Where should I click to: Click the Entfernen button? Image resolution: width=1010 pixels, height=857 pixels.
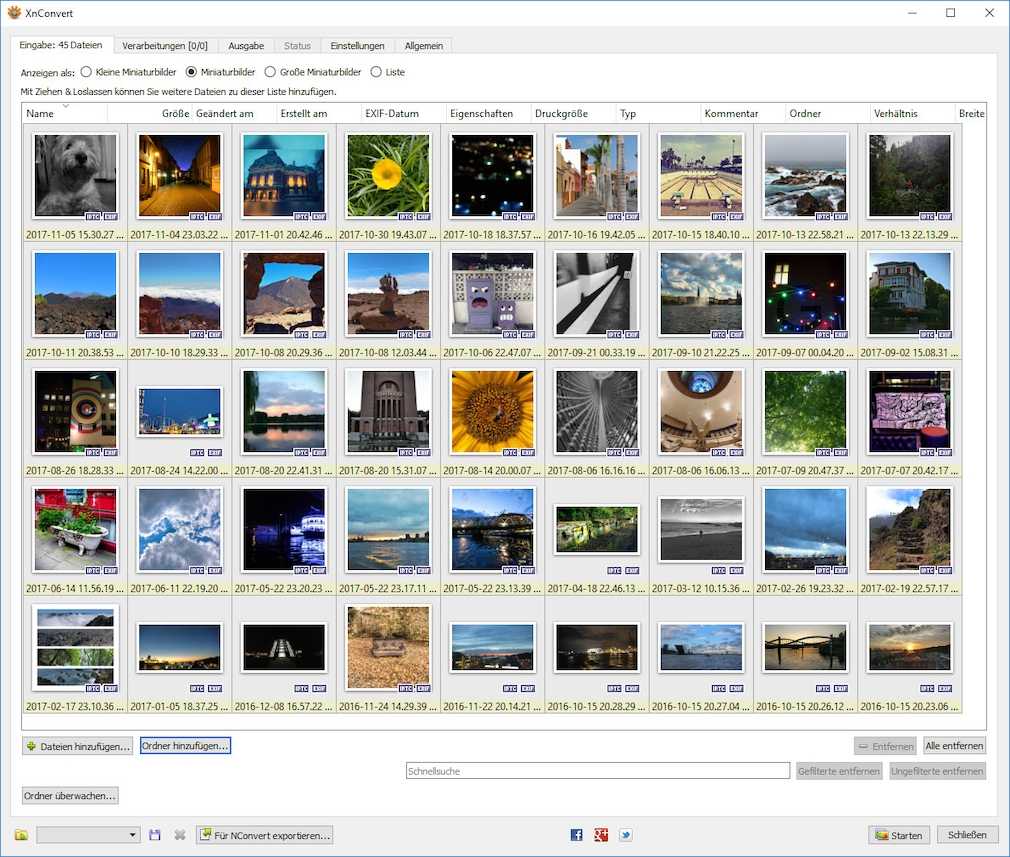886,746
